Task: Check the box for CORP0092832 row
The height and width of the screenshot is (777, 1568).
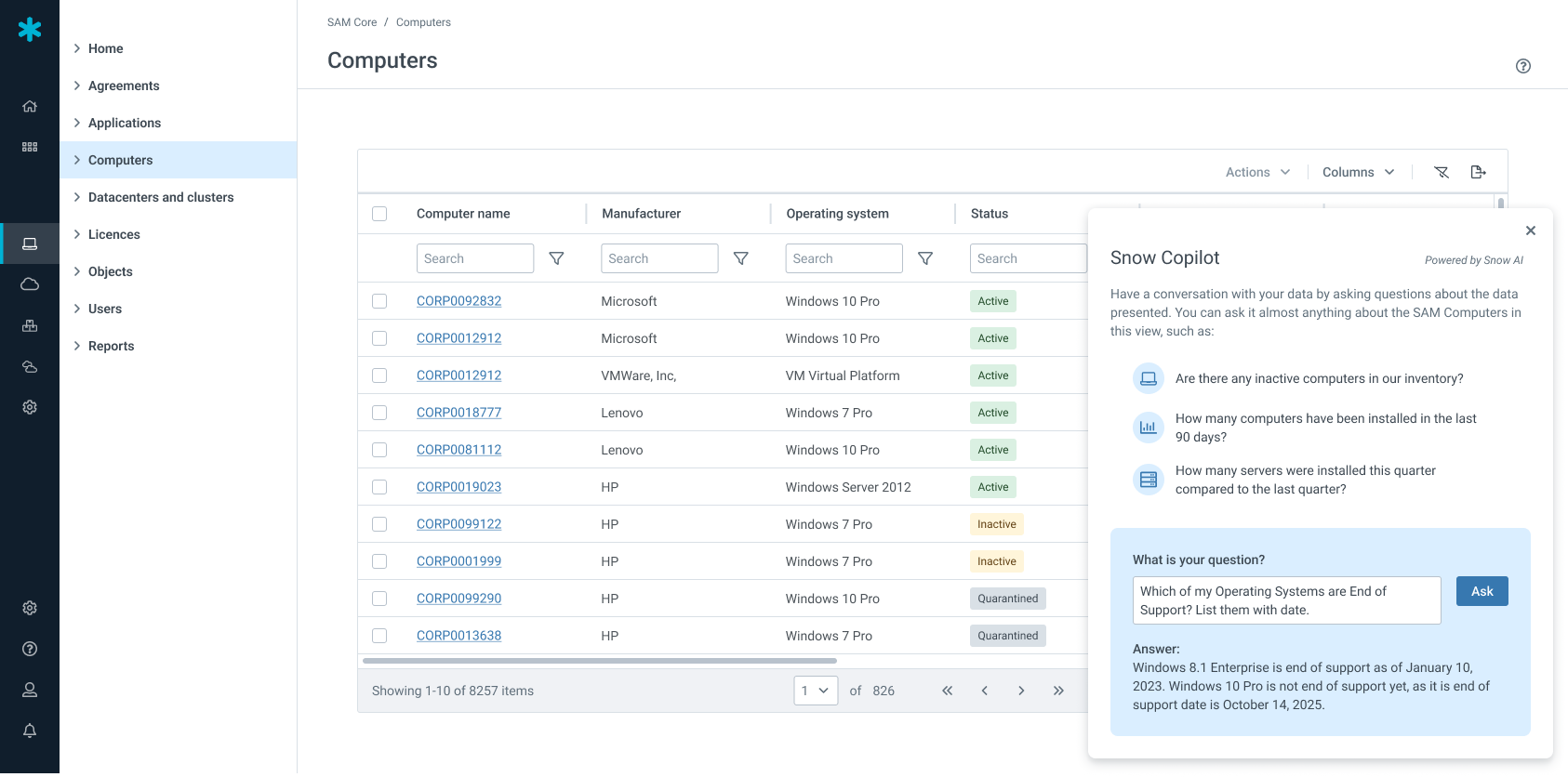Action: click(379, 301)
